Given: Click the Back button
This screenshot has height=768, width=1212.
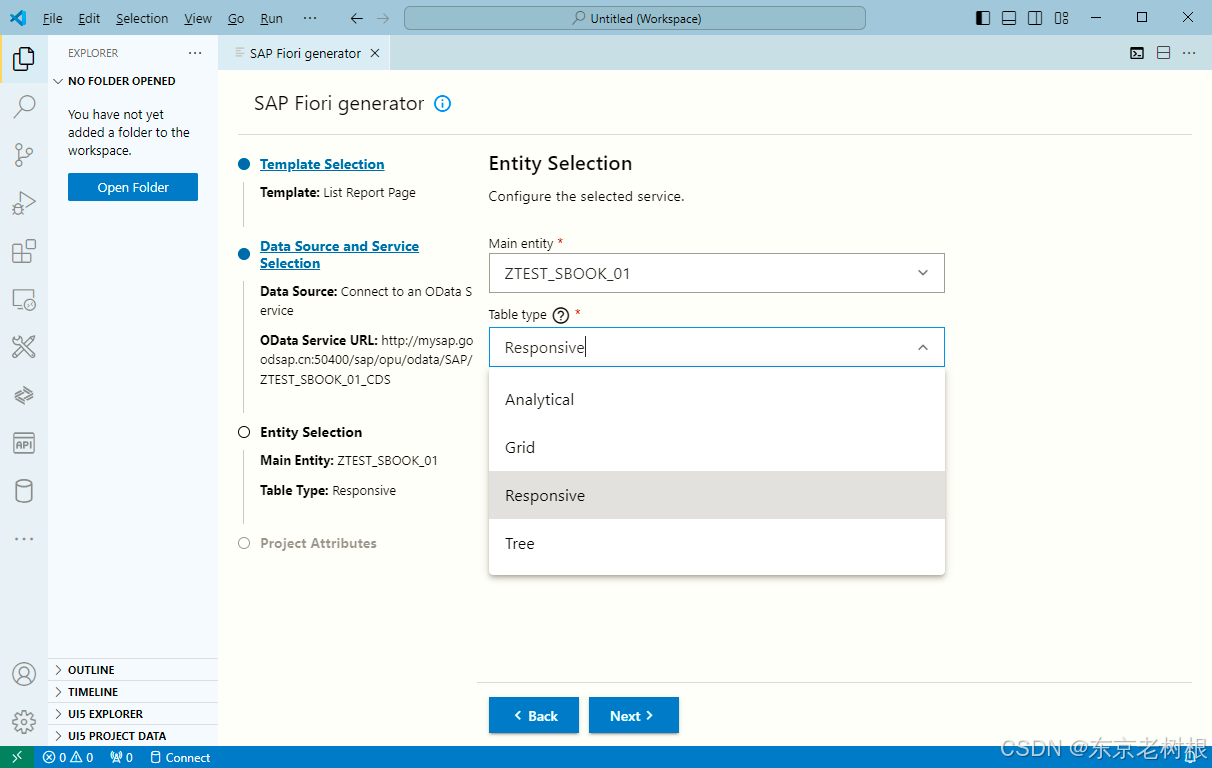Looking at the screenshot, I should click(x=534, y=715).
